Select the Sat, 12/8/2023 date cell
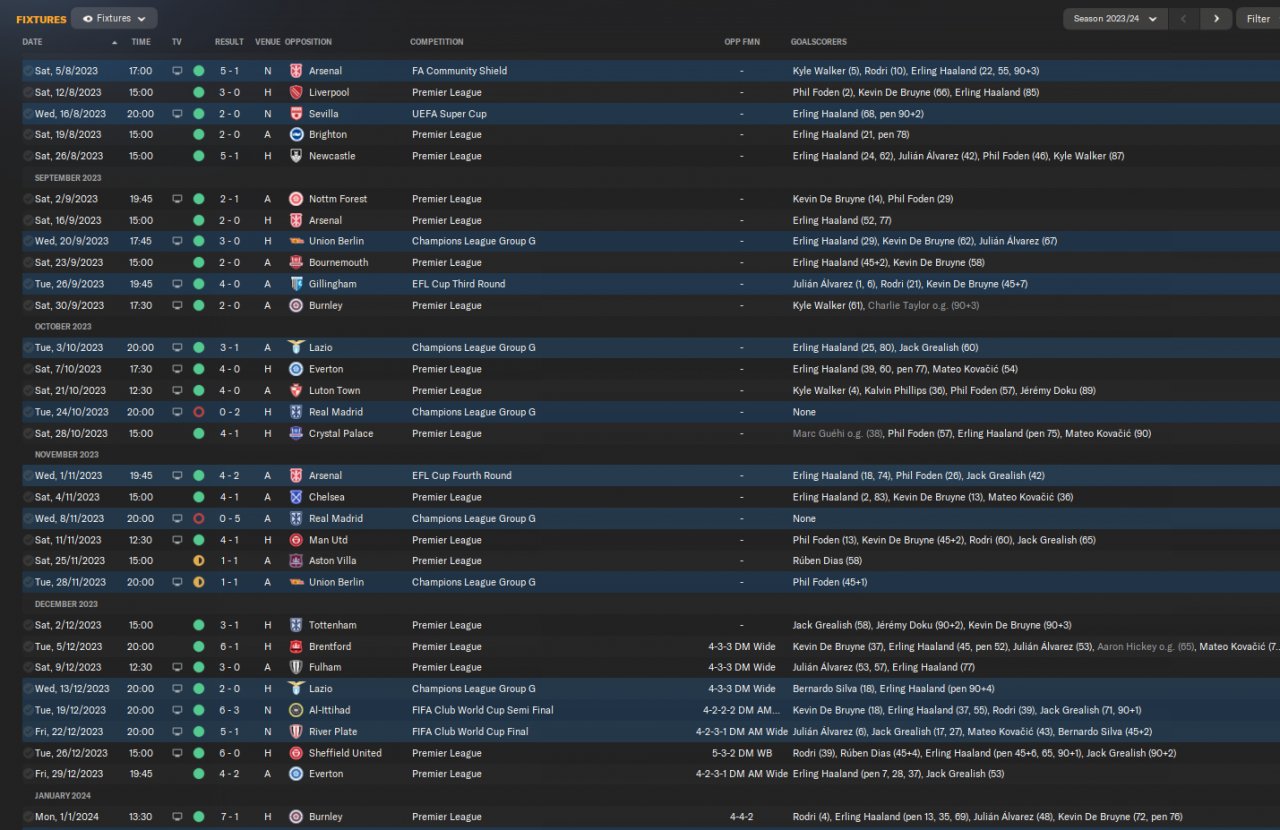This screenshot has height=830, width=1280. [x=68, y=92]
